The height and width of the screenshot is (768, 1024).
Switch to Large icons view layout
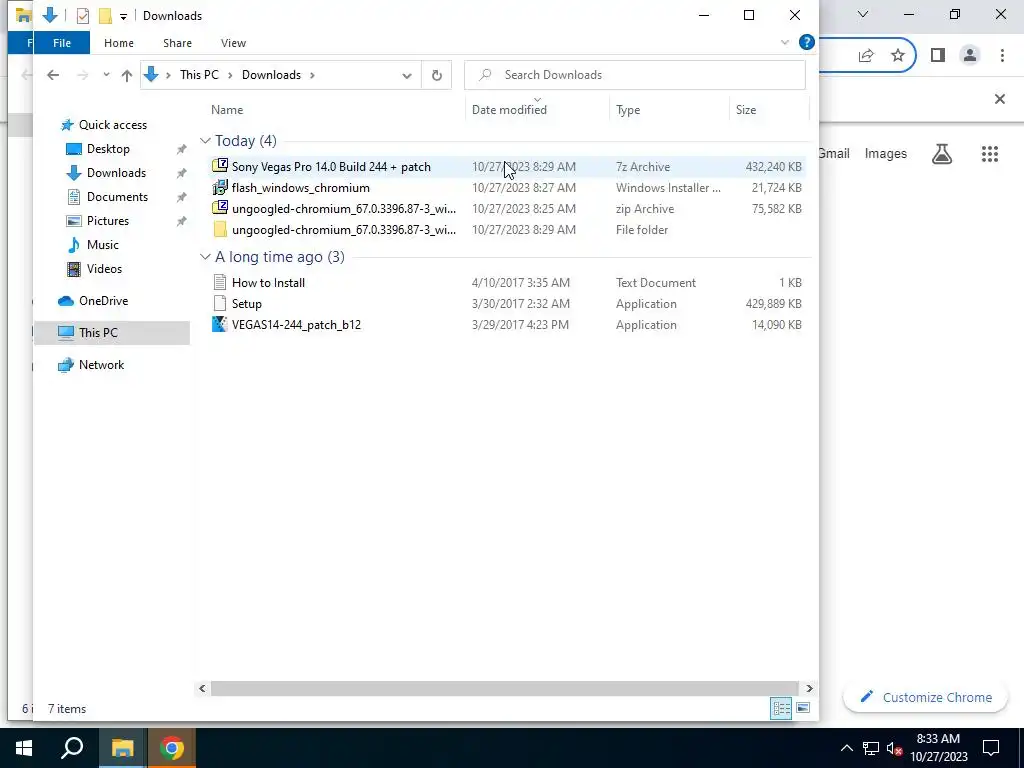click(x=803, y=709)
